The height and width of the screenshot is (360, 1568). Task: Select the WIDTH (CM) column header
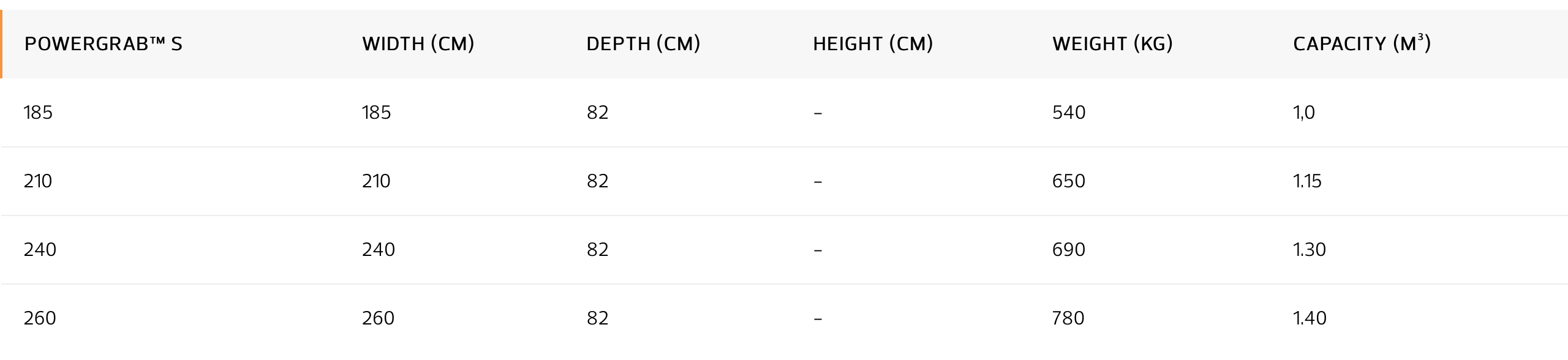418,44
